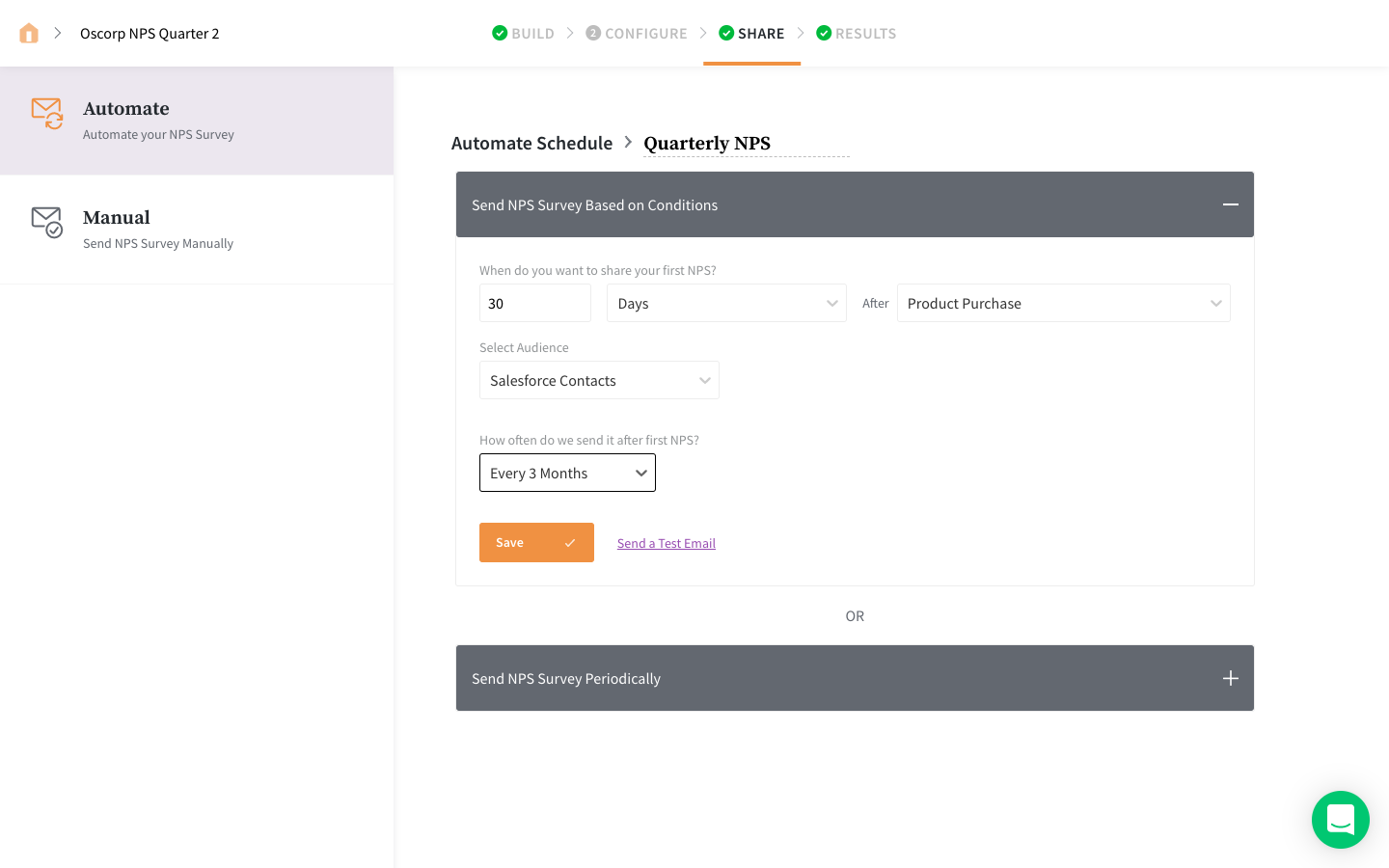Image resolution: width=1389 pixels, height=868 pixels.
Task: Go to the Build step
Action: (x=532, y=34)
